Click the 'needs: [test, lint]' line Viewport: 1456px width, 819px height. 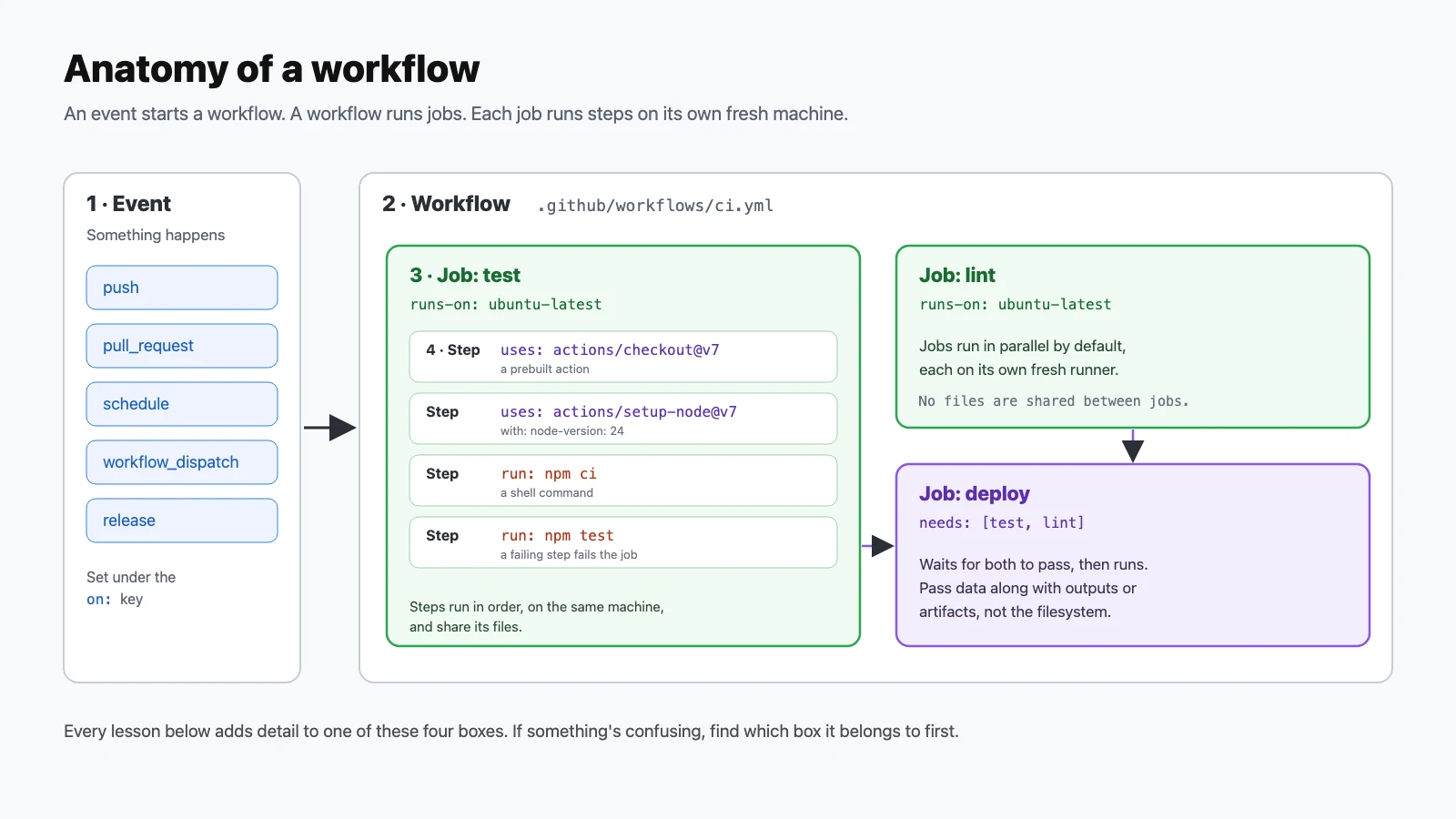tap(1002, 522)
